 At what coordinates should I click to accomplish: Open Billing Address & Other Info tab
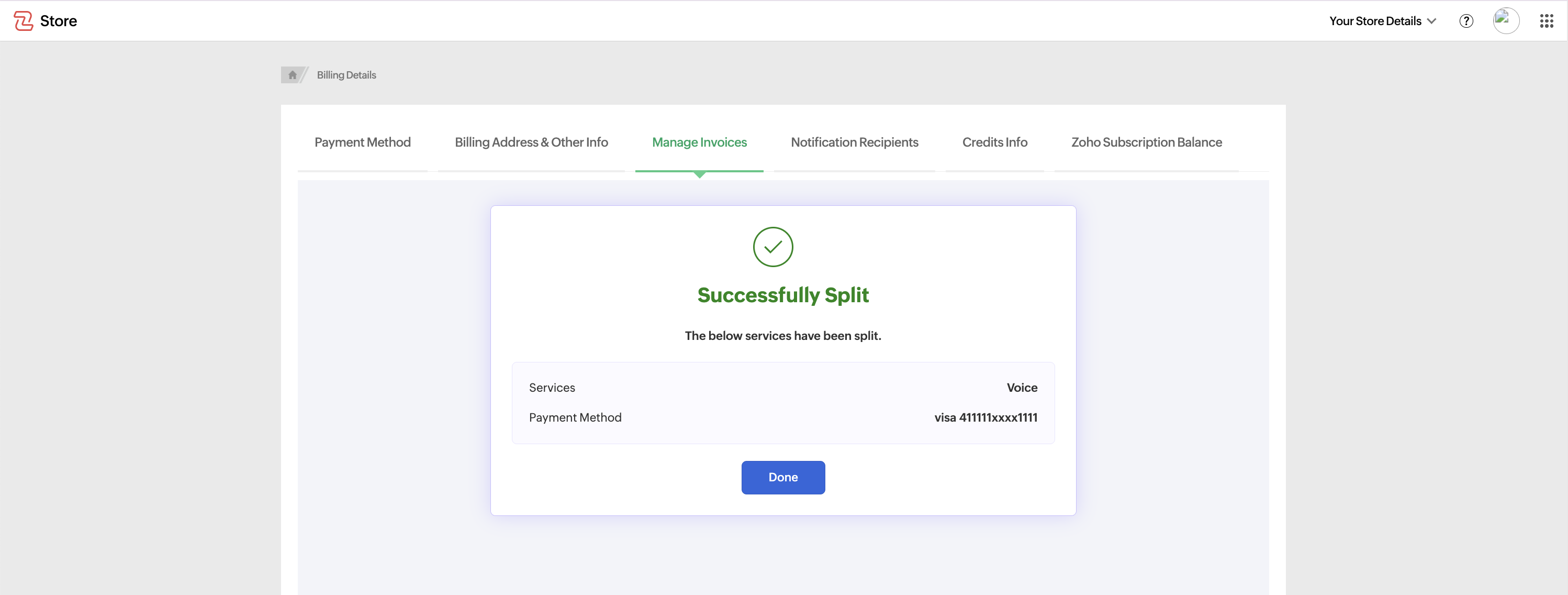[x=531, y=142]
